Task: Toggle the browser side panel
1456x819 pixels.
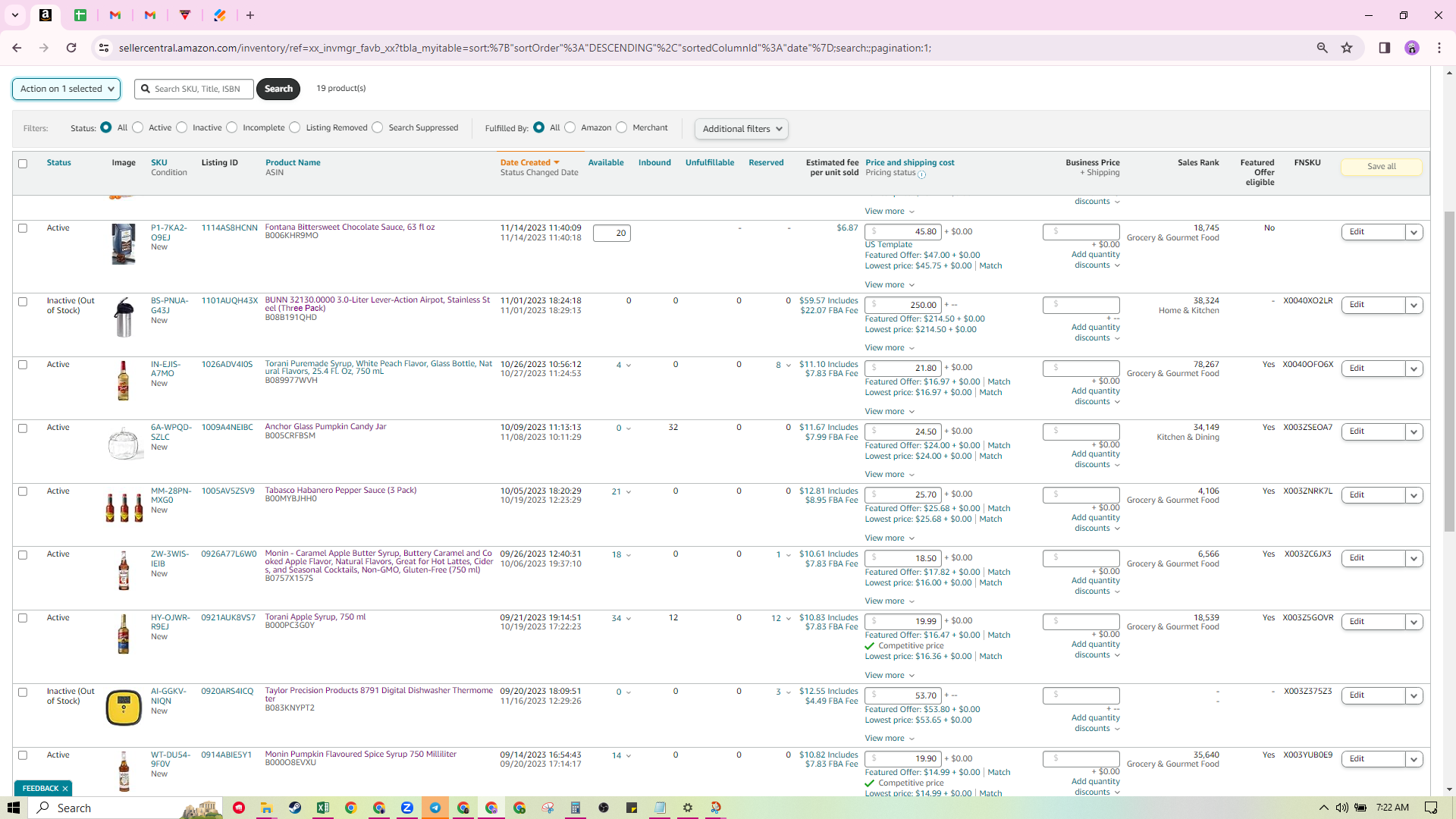Action: pyautogui.click(x=1384, y=48)
